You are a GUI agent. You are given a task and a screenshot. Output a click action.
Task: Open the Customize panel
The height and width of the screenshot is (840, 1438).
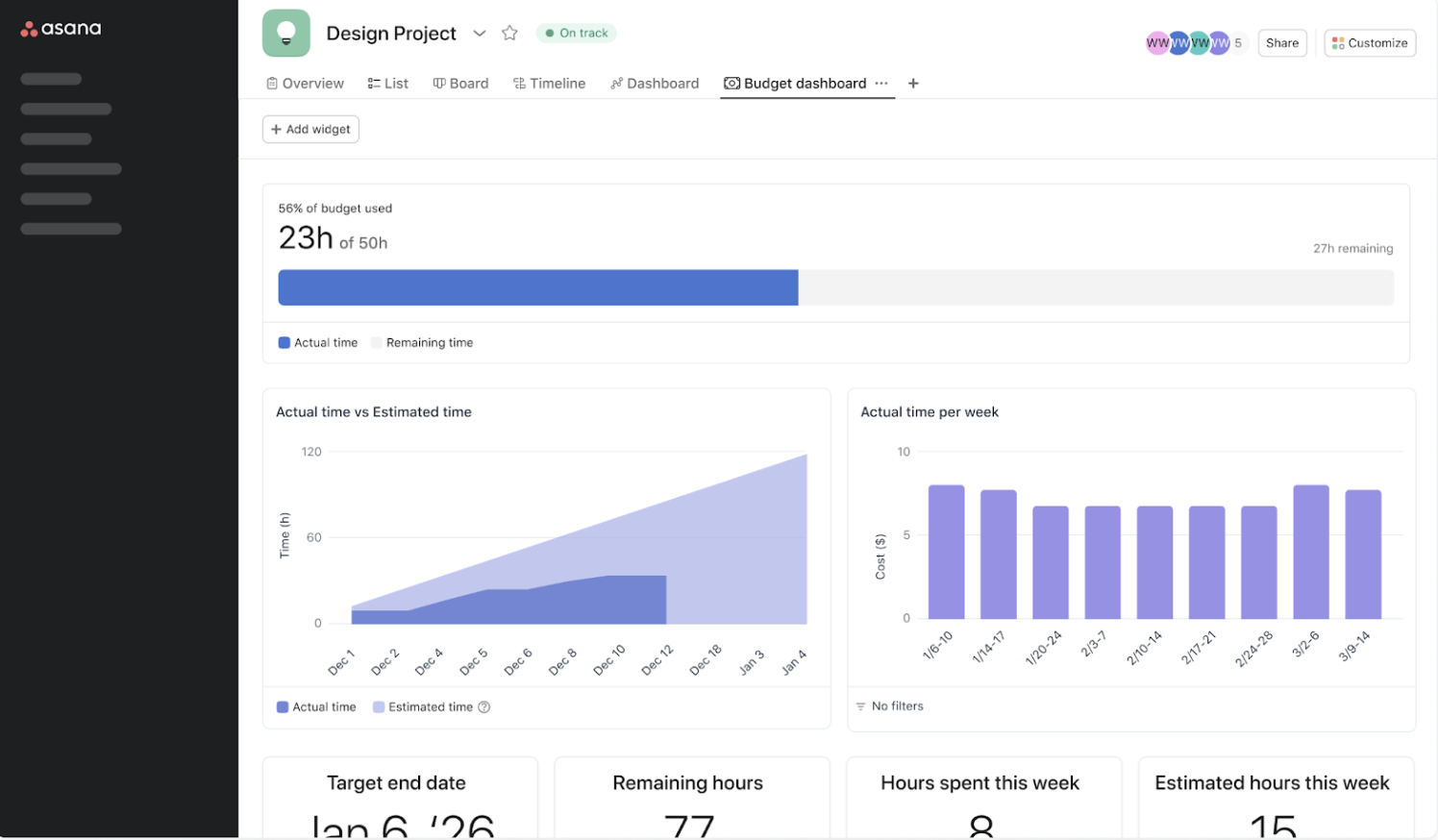pos(1369,43)
